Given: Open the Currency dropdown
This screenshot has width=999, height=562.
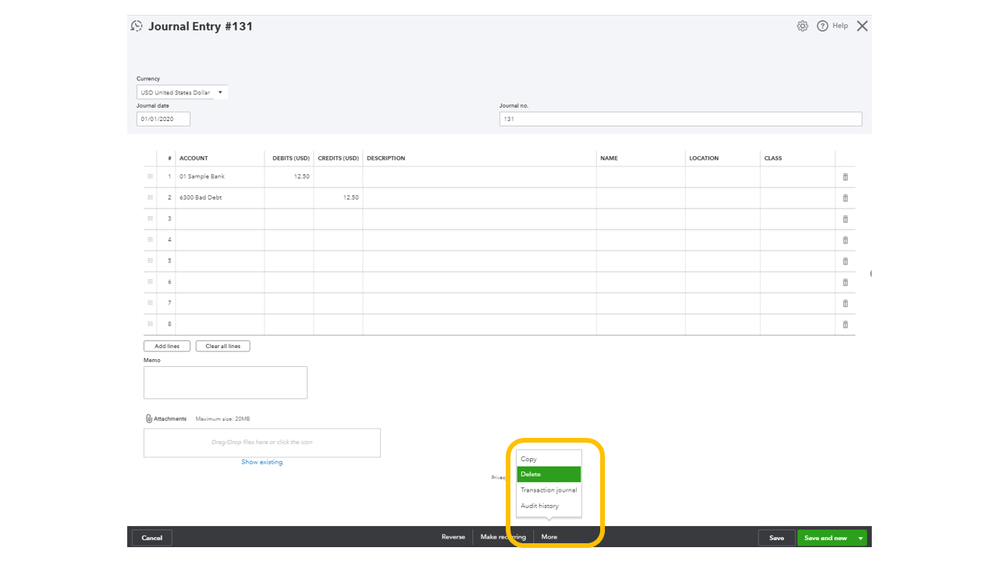Looking at the screenshot, I should coord(182,93).
